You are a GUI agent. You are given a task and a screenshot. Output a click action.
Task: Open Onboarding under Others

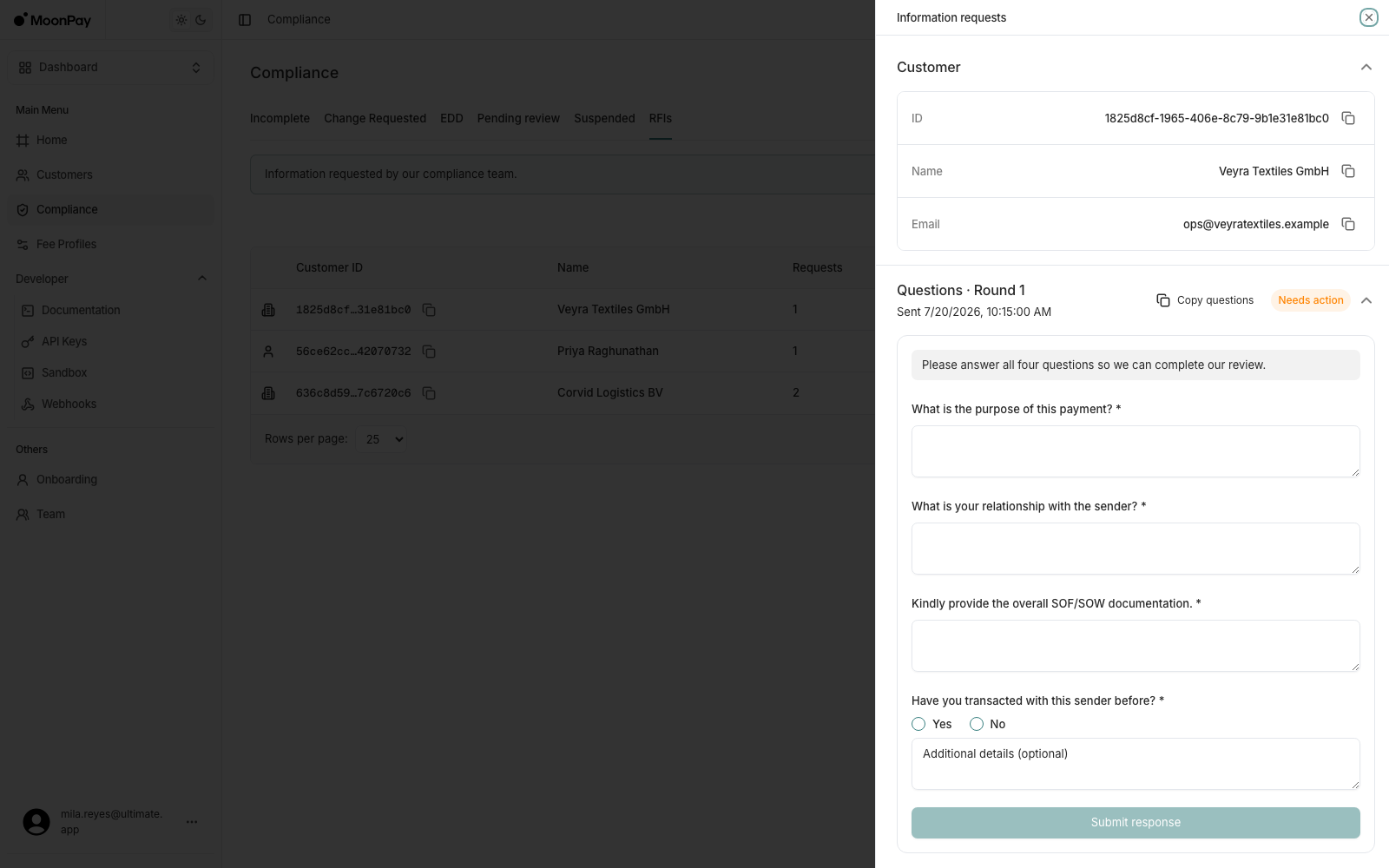click(110, 479)
